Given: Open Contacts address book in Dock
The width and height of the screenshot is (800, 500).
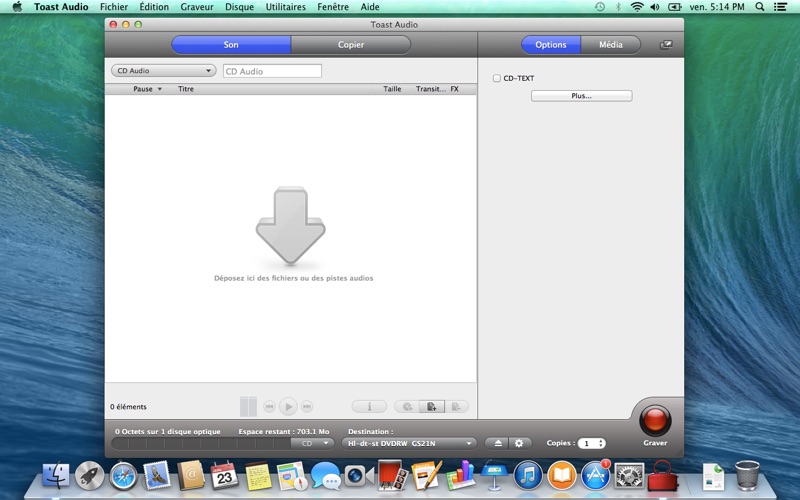Looking at the screenshot, I should [191, 475].
